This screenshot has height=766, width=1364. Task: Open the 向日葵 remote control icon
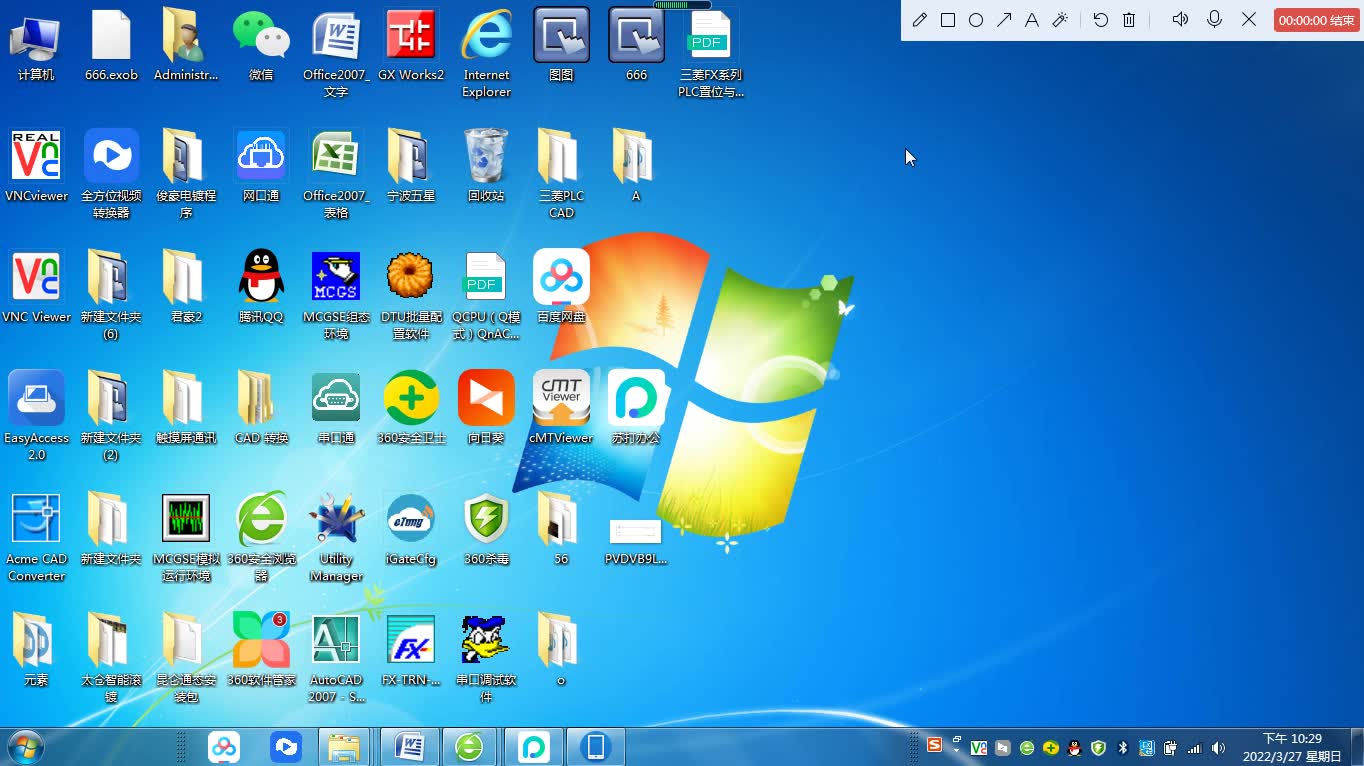click(486, 408)
